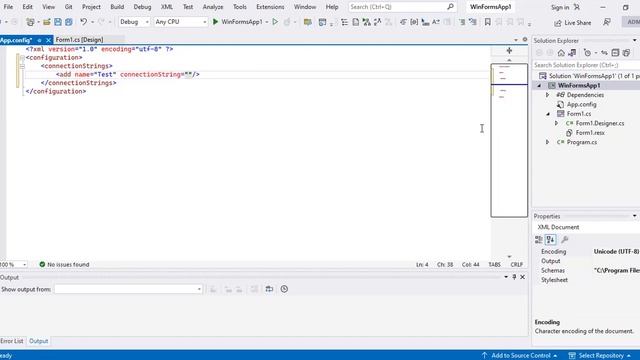
Task: Click the CRLF line ending indicator
Action: click(516, 264)
